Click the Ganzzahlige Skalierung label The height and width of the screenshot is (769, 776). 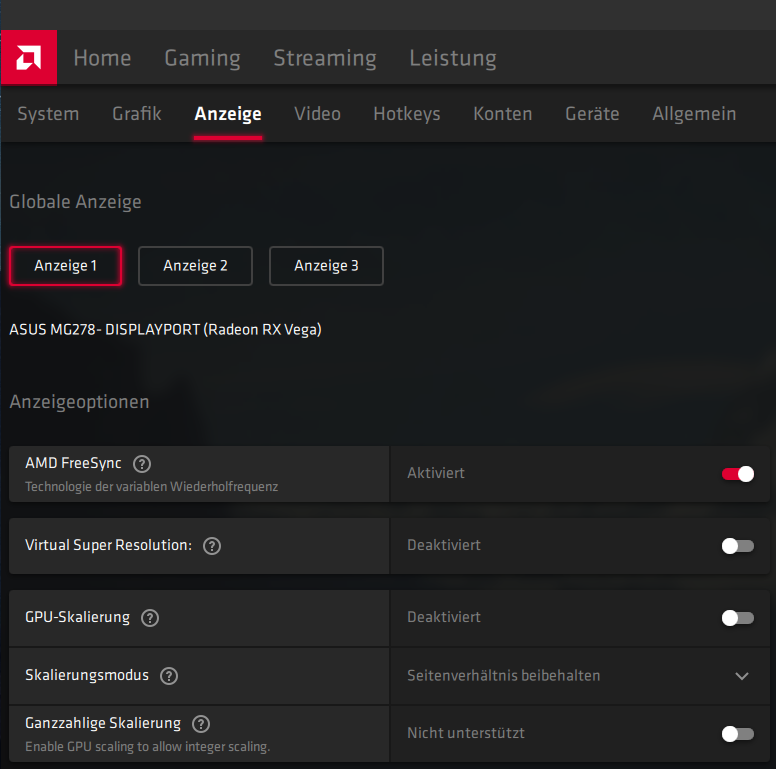coord(103,723)
